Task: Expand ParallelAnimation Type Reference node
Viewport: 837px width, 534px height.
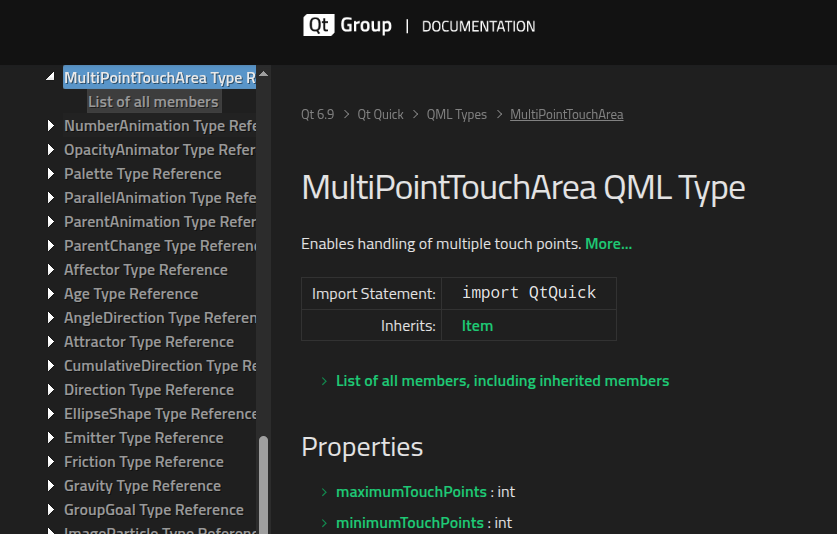Action: 51,198
